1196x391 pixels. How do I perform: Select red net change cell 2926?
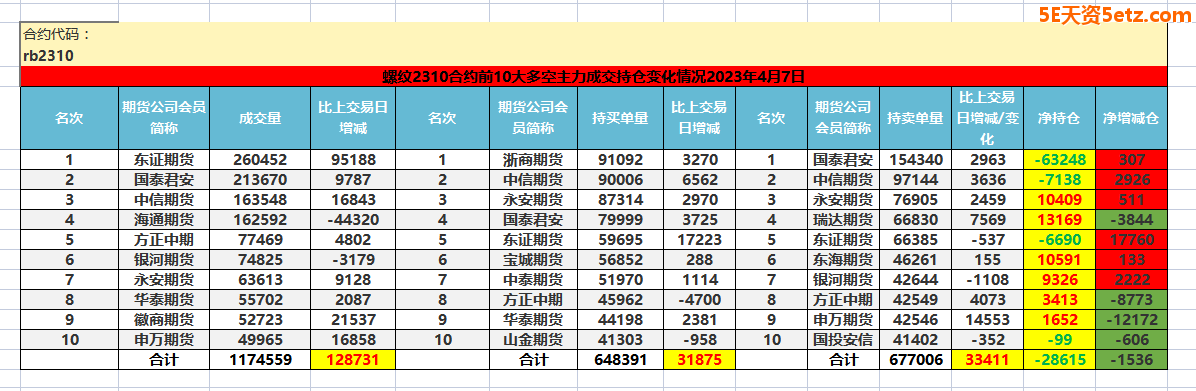(1130, 180)
